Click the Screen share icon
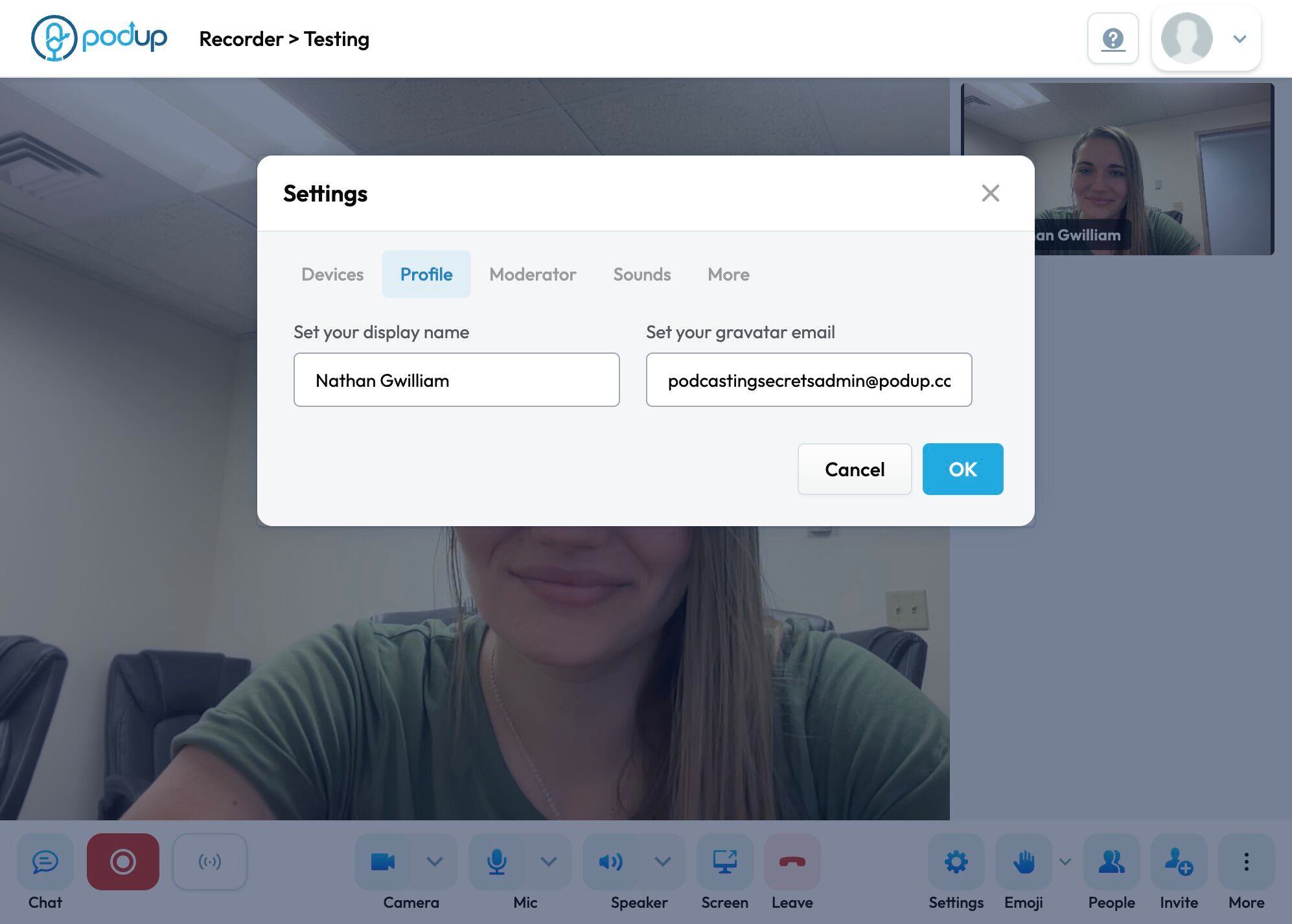Viewport: 1292px width, 924px height. click(724, 861)
